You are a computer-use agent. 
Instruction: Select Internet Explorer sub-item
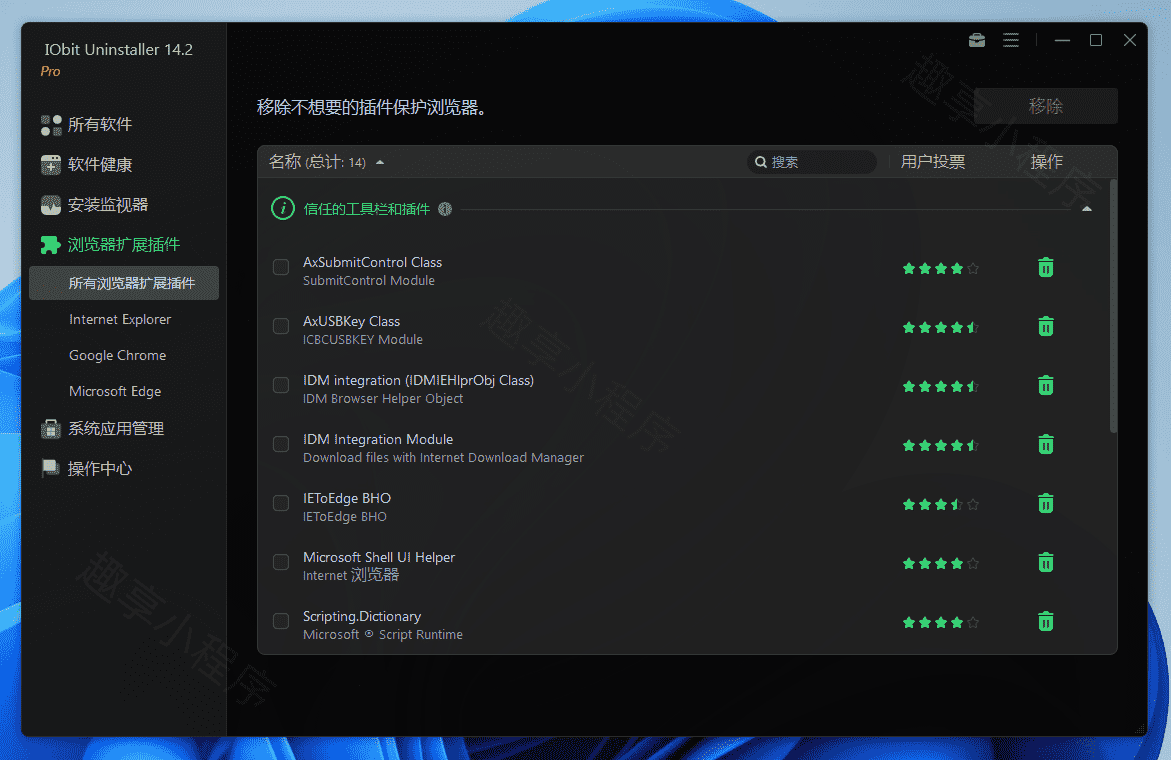(120, 320)
